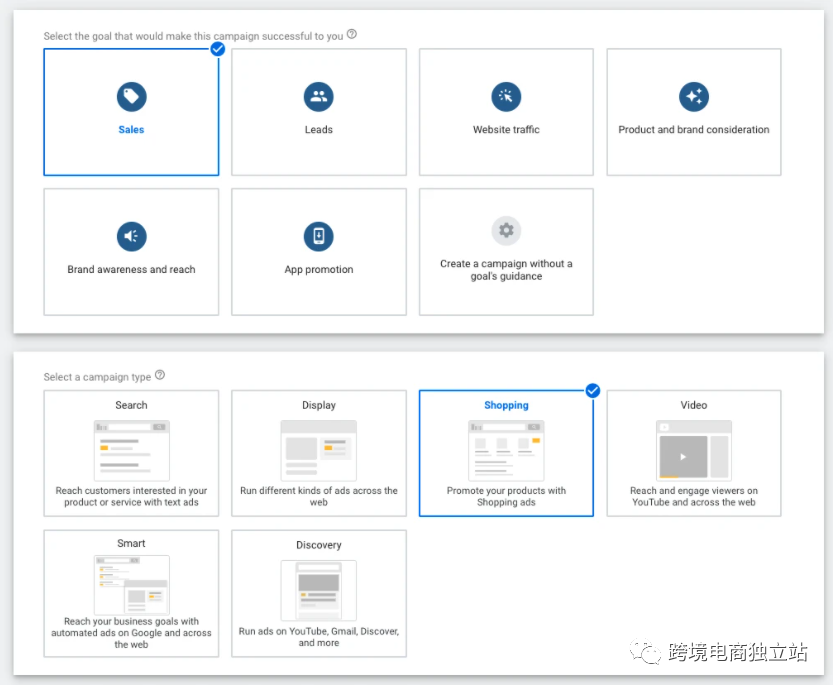Select the Brand awareness megaphone icon

point(131,236)
